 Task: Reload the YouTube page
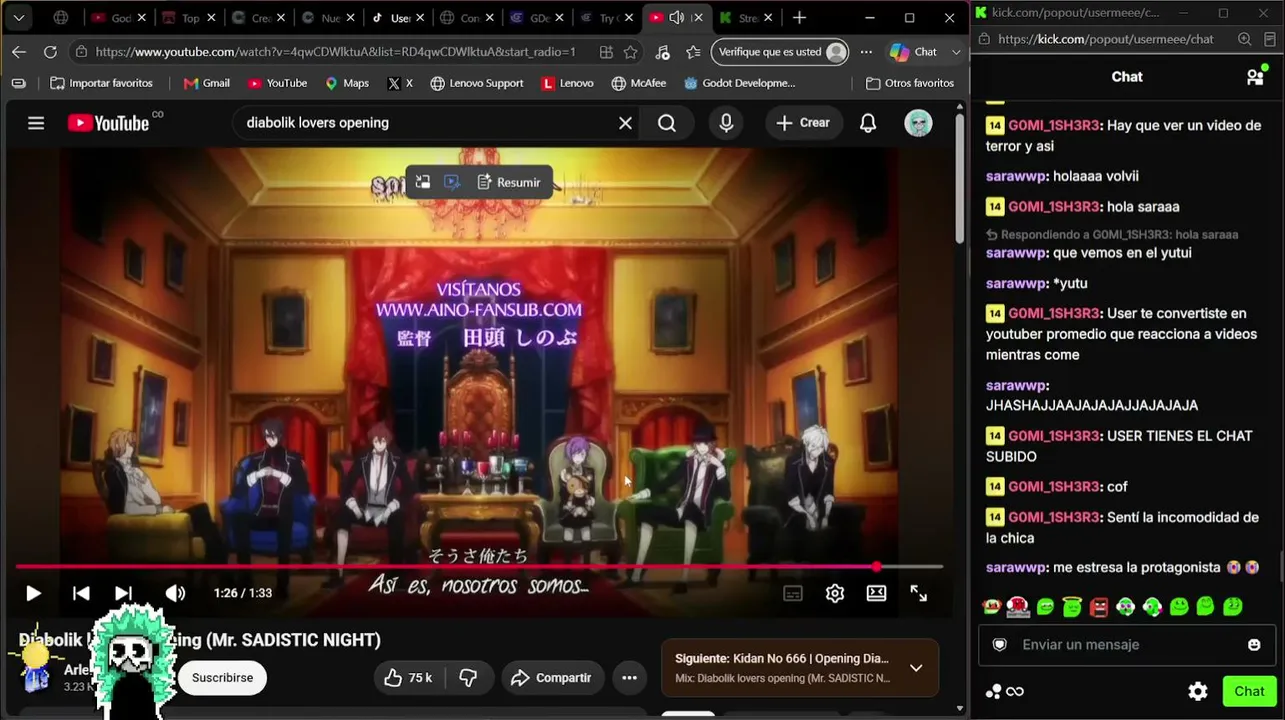coord(50,52)
